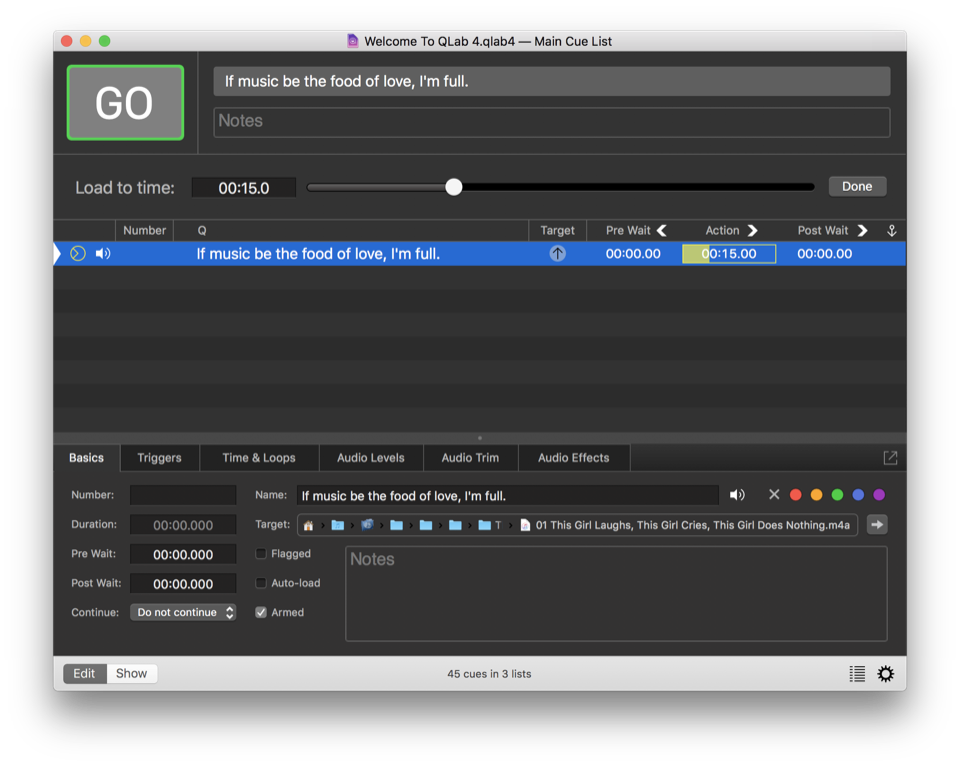This screenshot has height=767, width=960.
Task: Click into the Pre Wait time field
Action: point(183,554)
